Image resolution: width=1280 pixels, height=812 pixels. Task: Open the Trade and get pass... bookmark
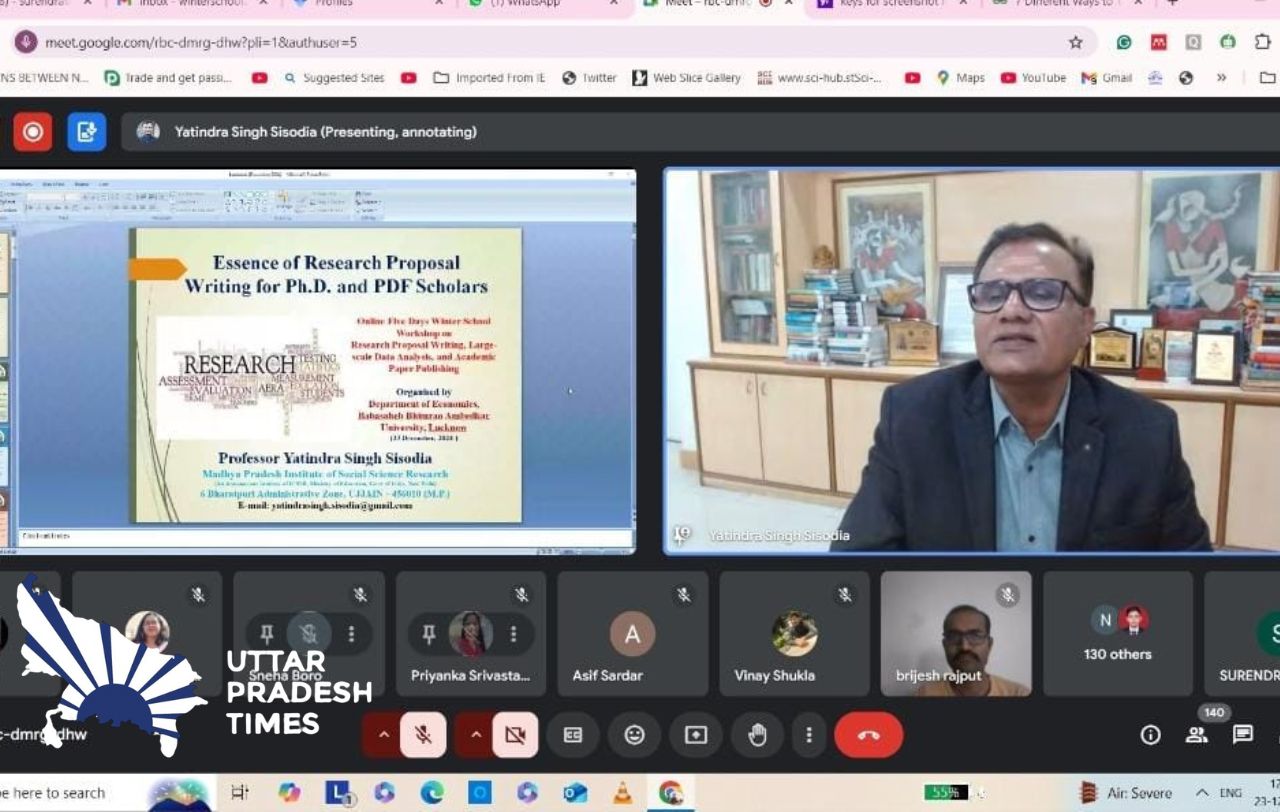[x=167, y=78]
